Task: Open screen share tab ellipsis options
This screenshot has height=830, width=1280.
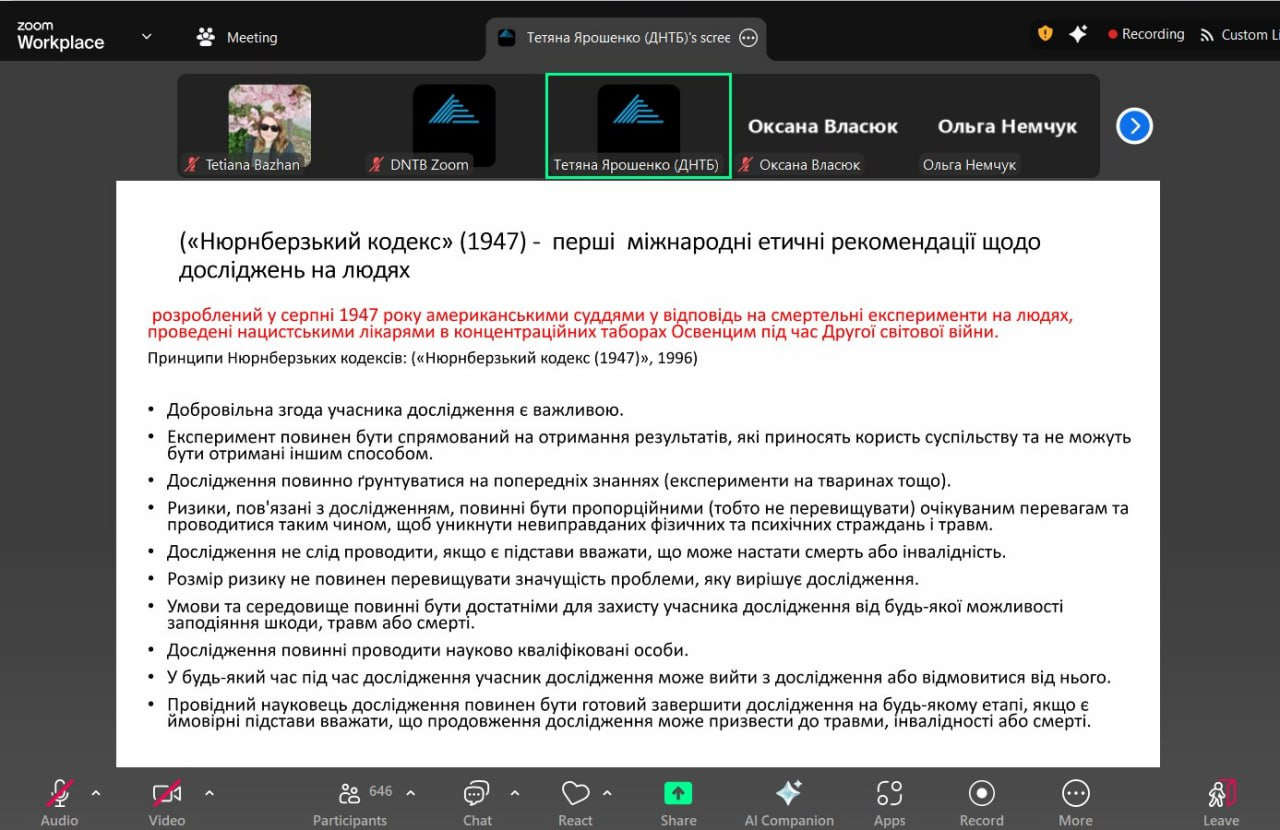Action: [748, 37]
